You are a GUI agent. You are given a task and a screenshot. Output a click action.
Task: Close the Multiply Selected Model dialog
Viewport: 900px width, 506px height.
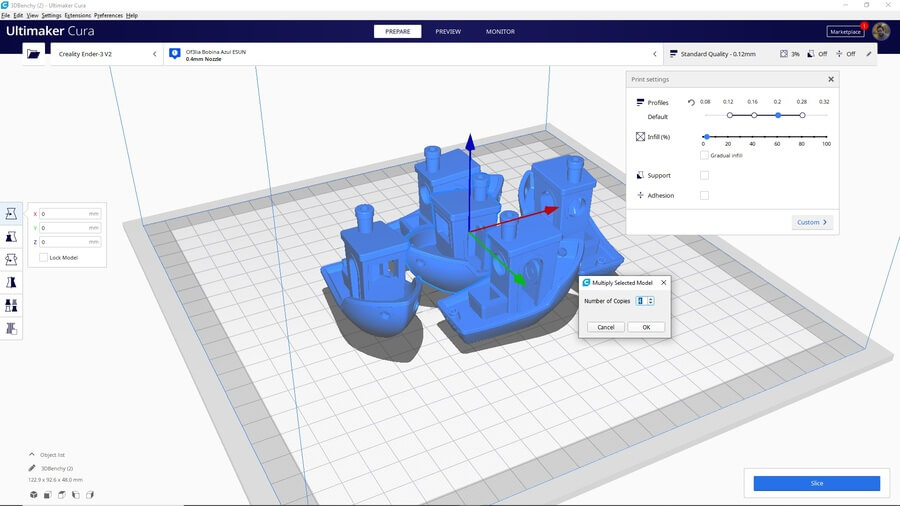tap(664, 282)
